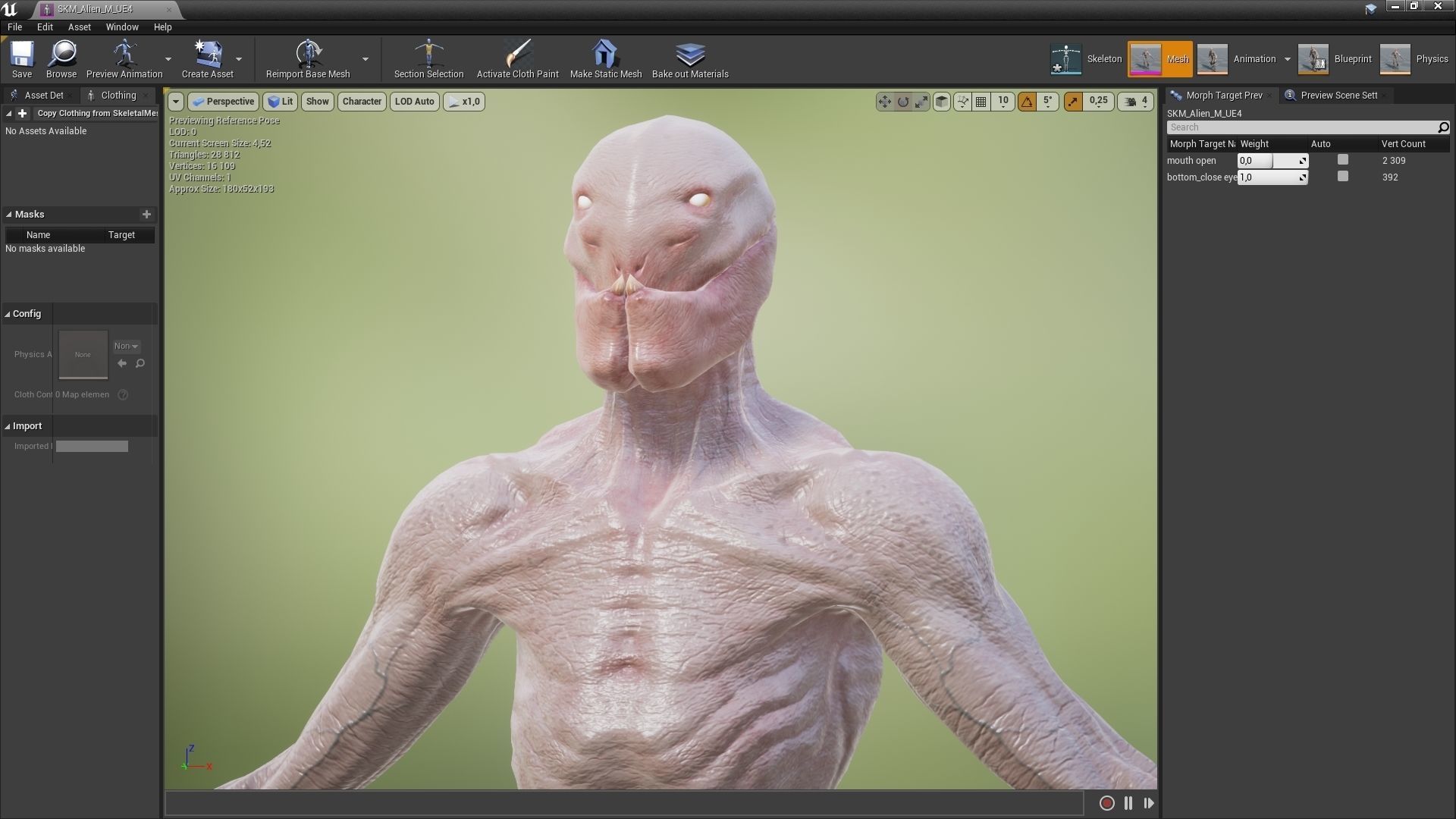
Task: Open viewport options dropdown arrow
Action: [176, 102]
